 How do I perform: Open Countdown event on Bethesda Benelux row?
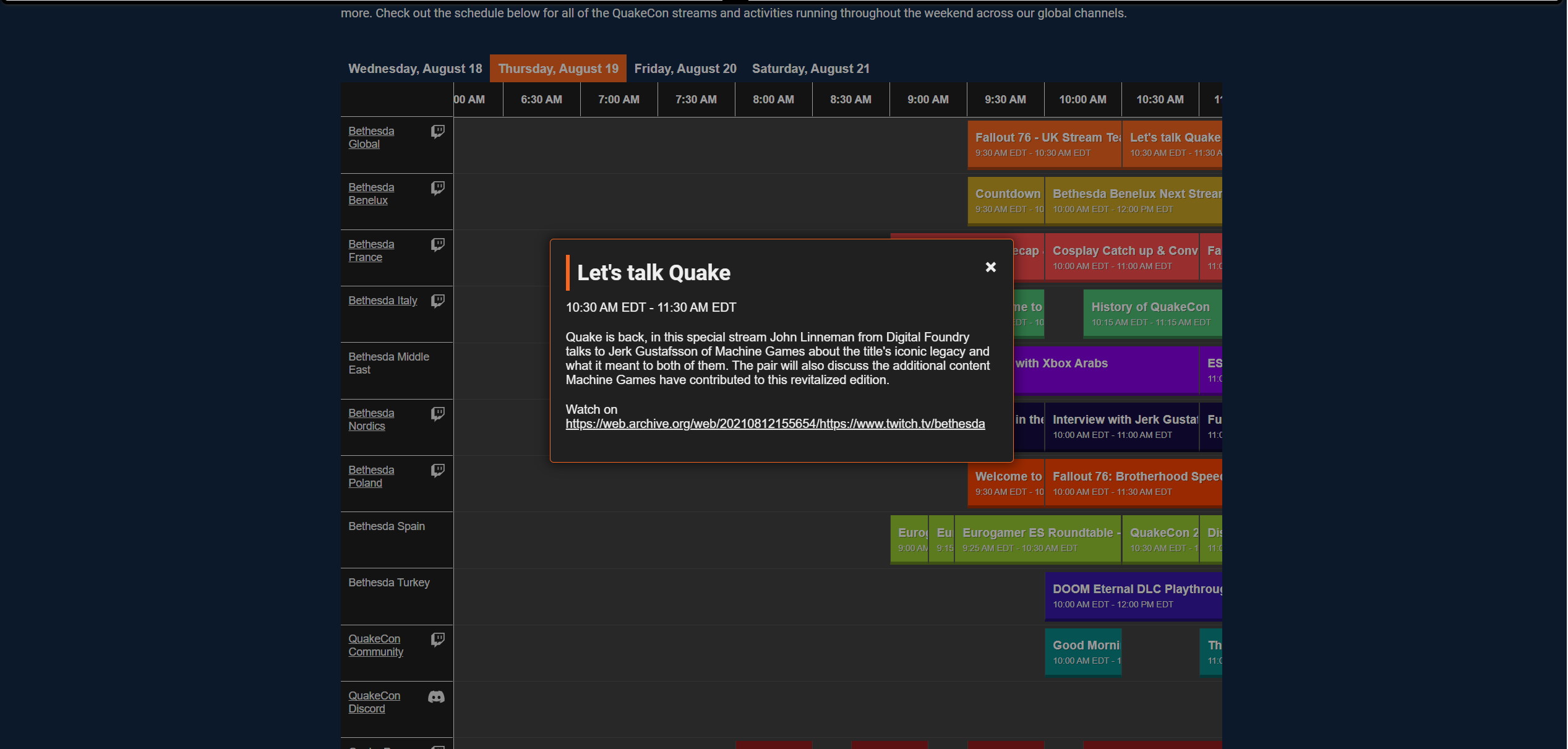[x=1006, y=201]
